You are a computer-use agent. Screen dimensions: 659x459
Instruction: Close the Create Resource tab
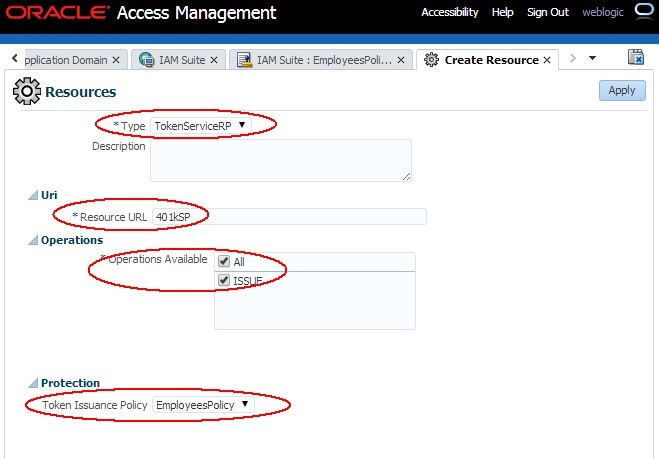tap(547, 60)
